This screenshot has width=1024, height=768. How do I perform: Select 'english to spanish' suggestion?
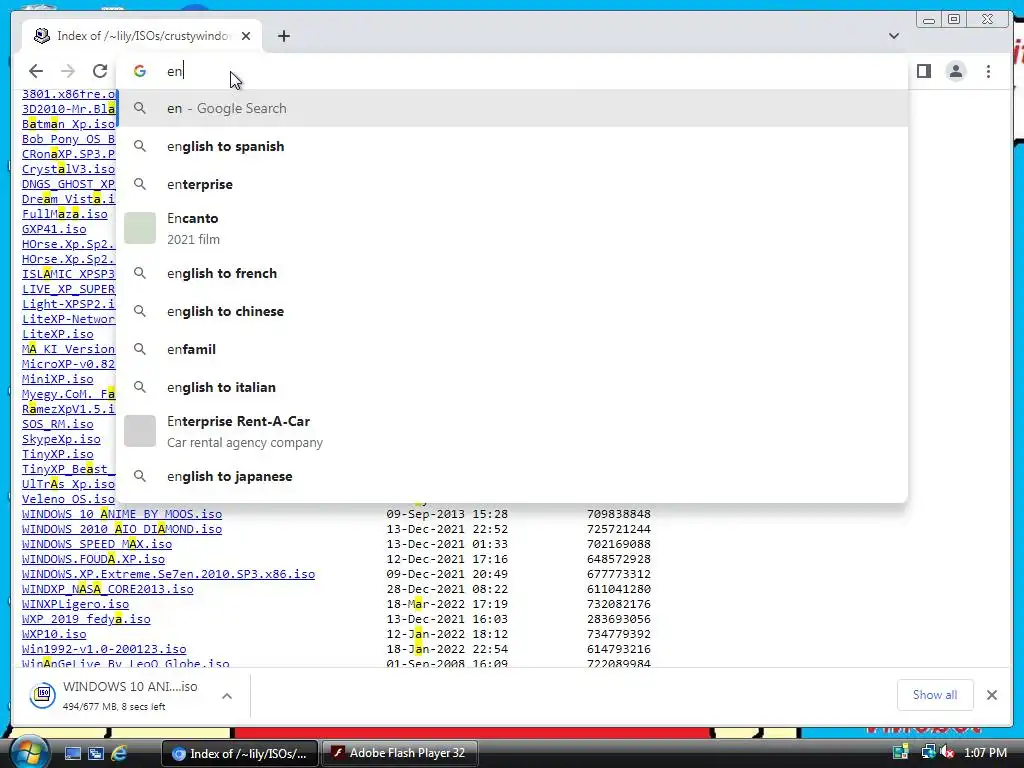point(512,146)
